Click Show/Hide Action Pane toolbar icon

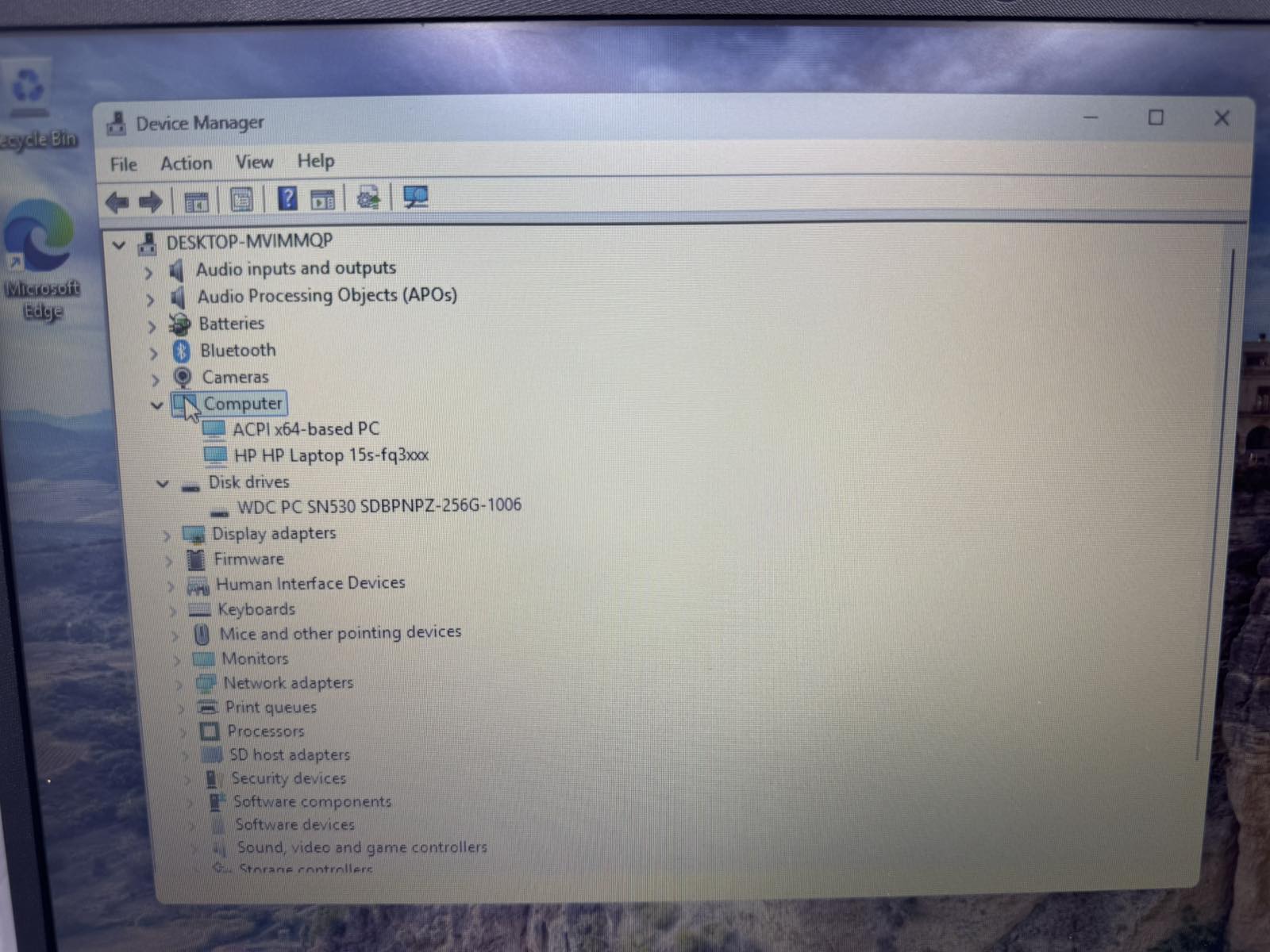pyautogui.click(x=322, y=200)
